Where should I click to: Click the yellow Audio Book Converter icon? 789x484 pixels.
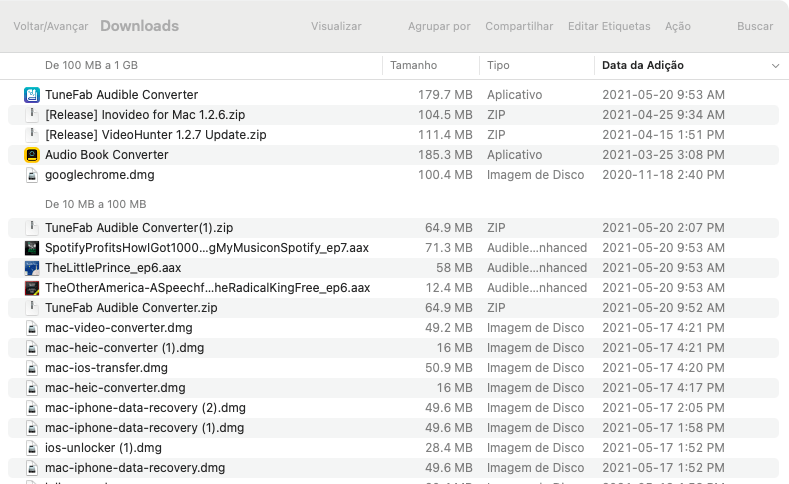(x=32, y=155)
